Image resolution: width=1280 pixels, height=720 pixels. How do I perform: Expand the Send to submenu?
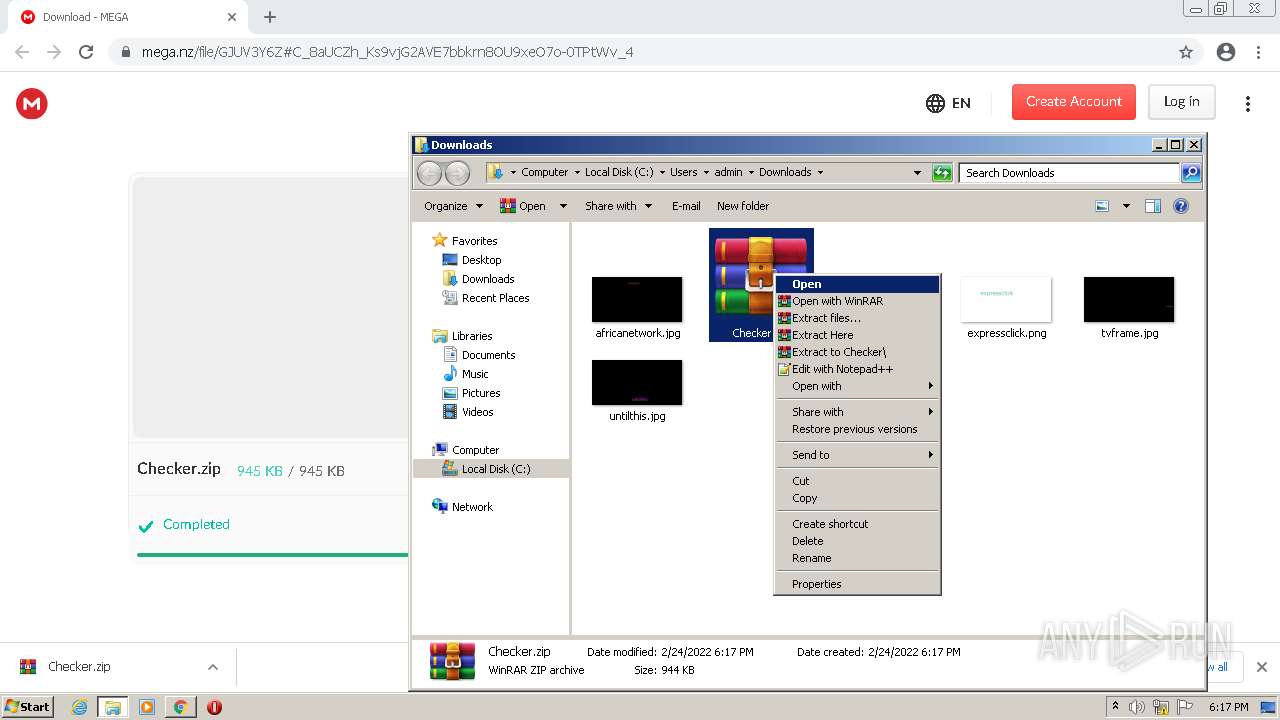click(857, 455)
